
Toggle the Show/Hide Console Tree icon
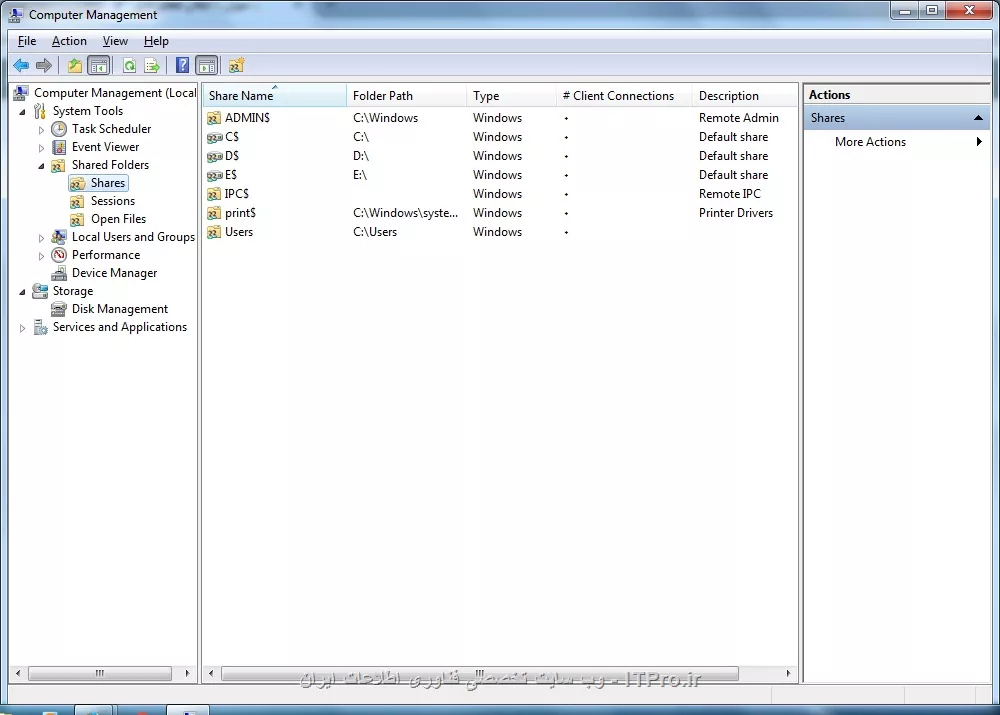click(99, 65)
